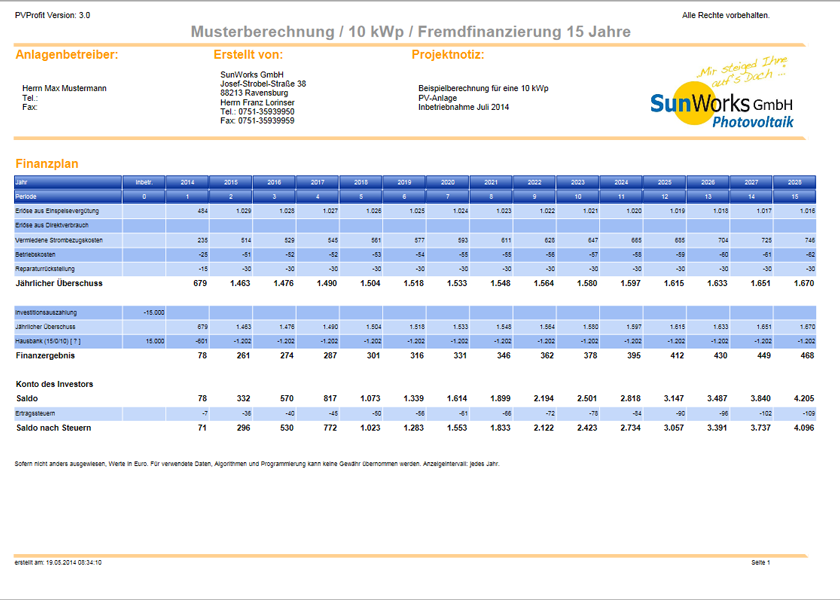Select the "Vermiedene Strombezugskosten" row label
Screen dimensions: 840x600
tap(59, 241)
